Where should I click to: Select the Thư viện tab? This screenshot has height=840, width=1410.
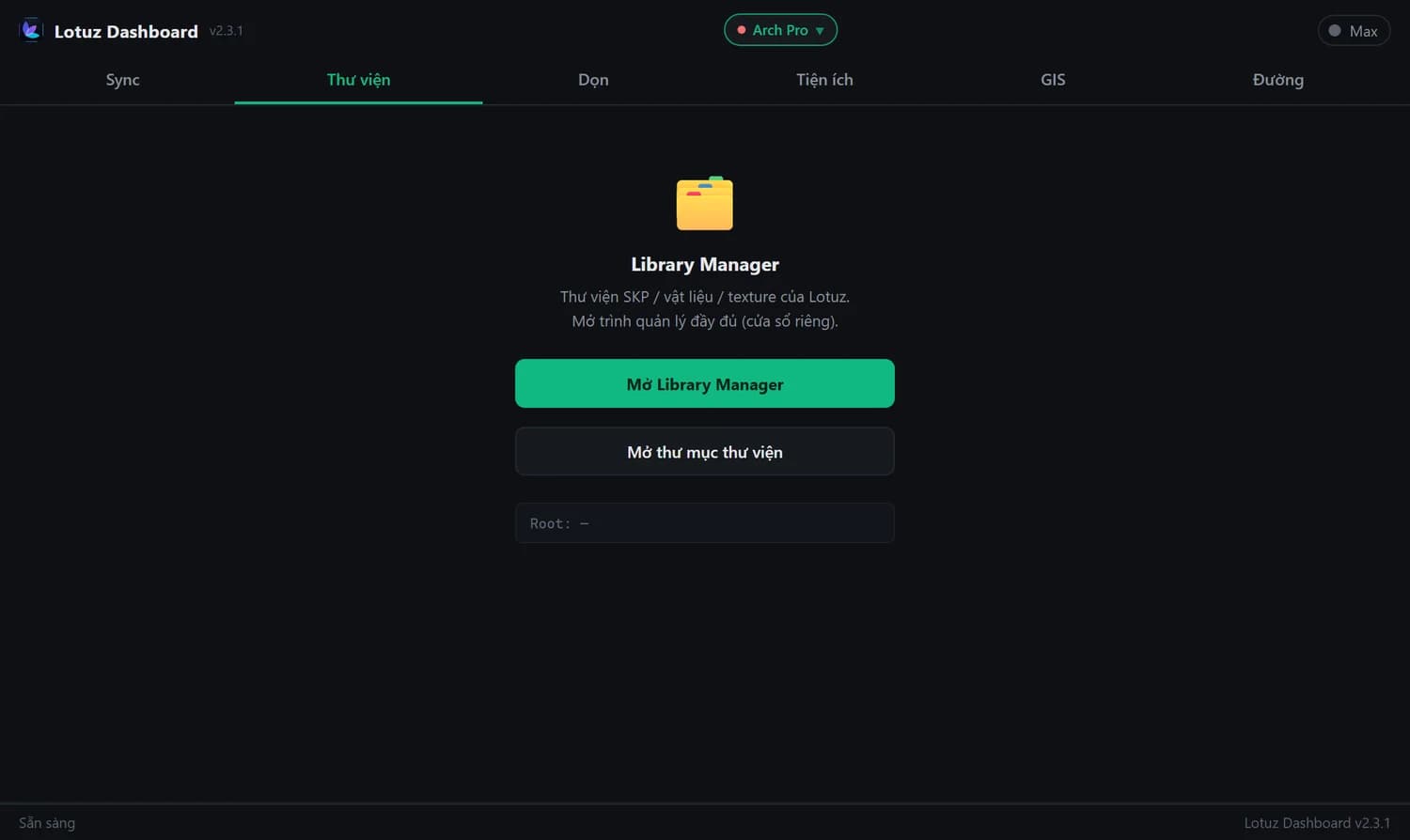click(x=358, y=80)
